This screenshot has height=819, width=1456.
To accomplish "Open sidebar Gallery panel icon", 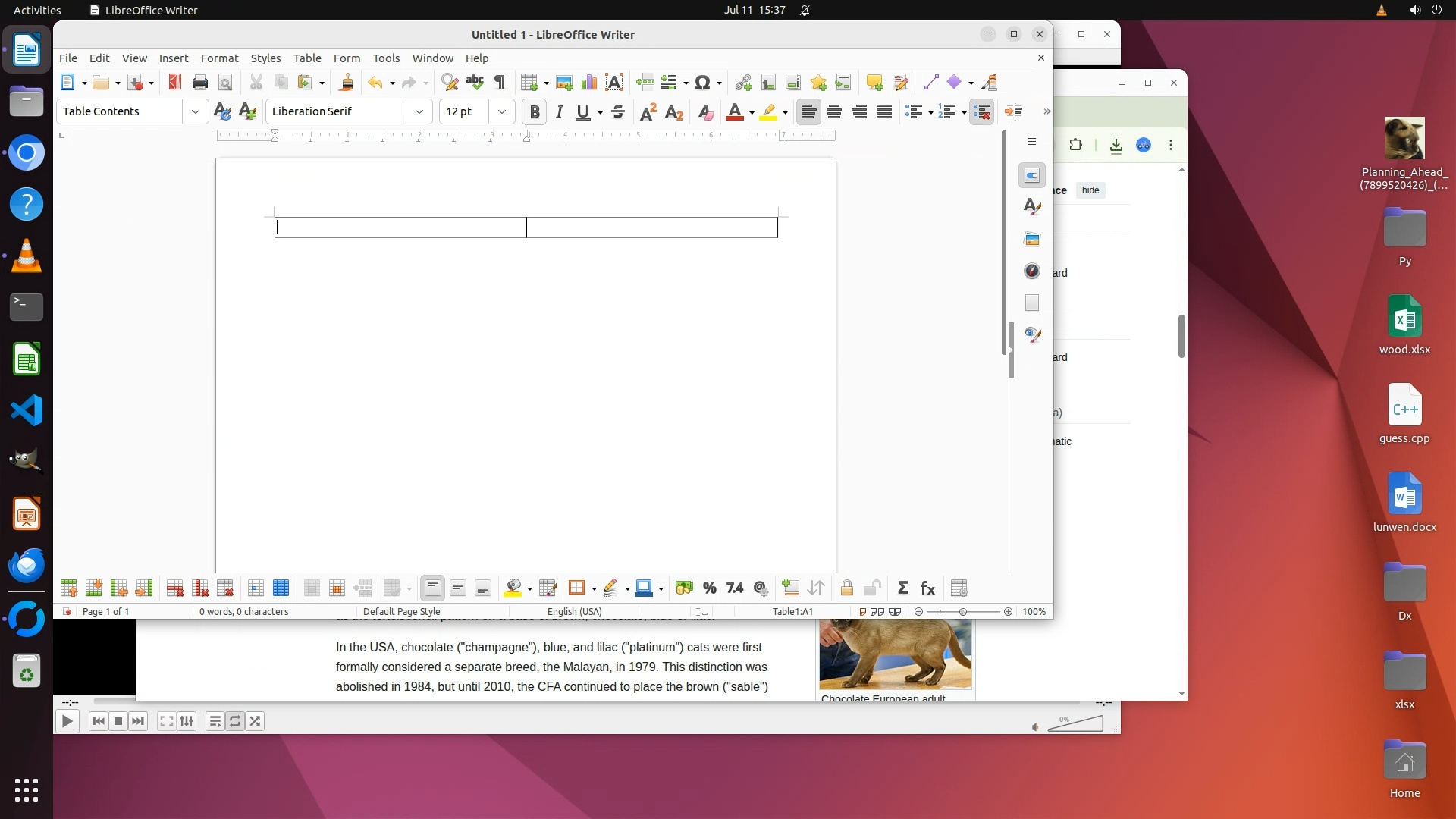I will (x=1031, y=240).
